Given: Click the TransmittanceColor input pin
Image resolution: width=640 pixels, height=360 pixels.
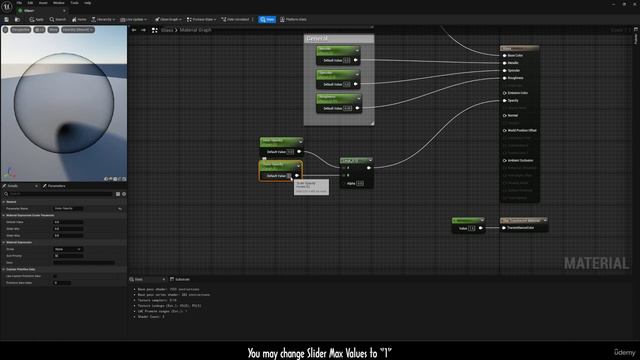Looking at the screenshot, I should (x=504, y=228).
